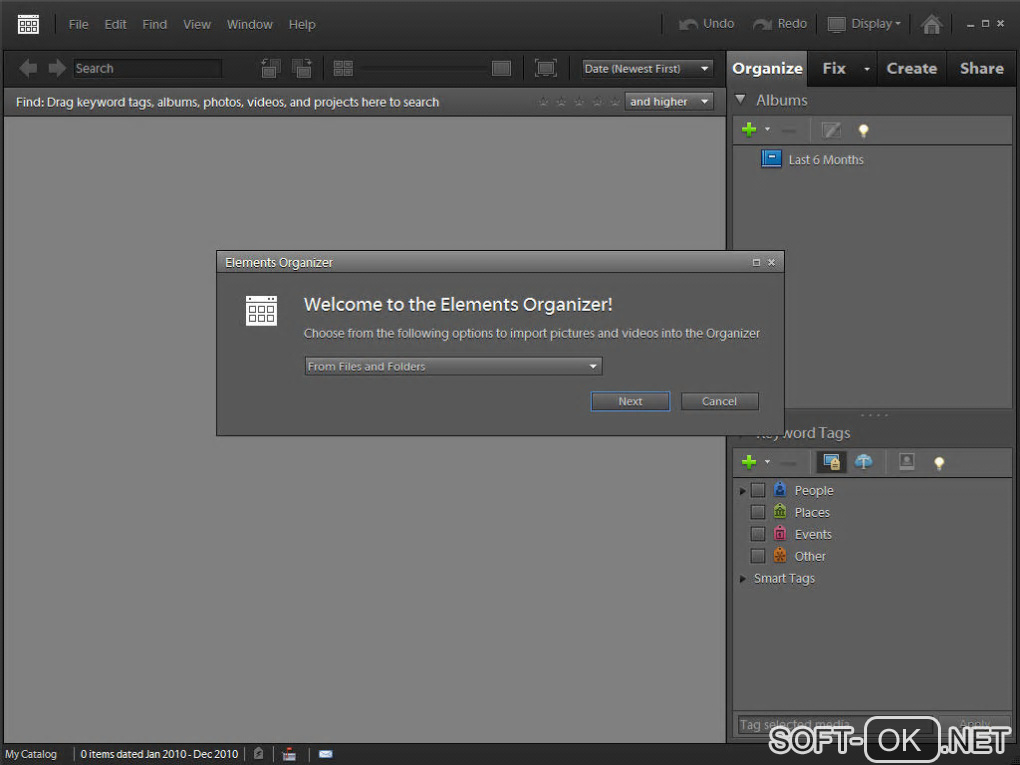The image size is (1020, 765).
Task: Click the orange Other tag icon
Action: click(x=780, y=556)
